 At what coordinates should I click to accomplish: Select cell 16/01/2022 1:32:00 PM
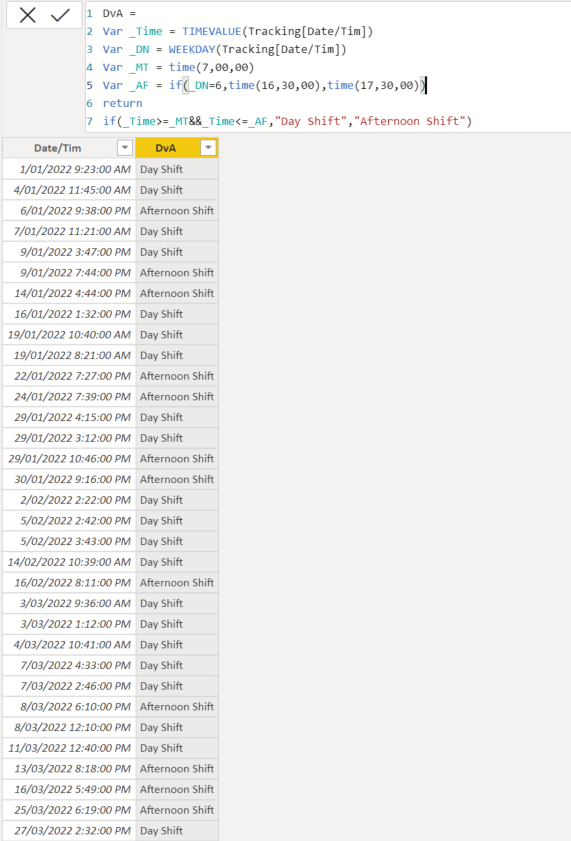[x=69, y=314]
